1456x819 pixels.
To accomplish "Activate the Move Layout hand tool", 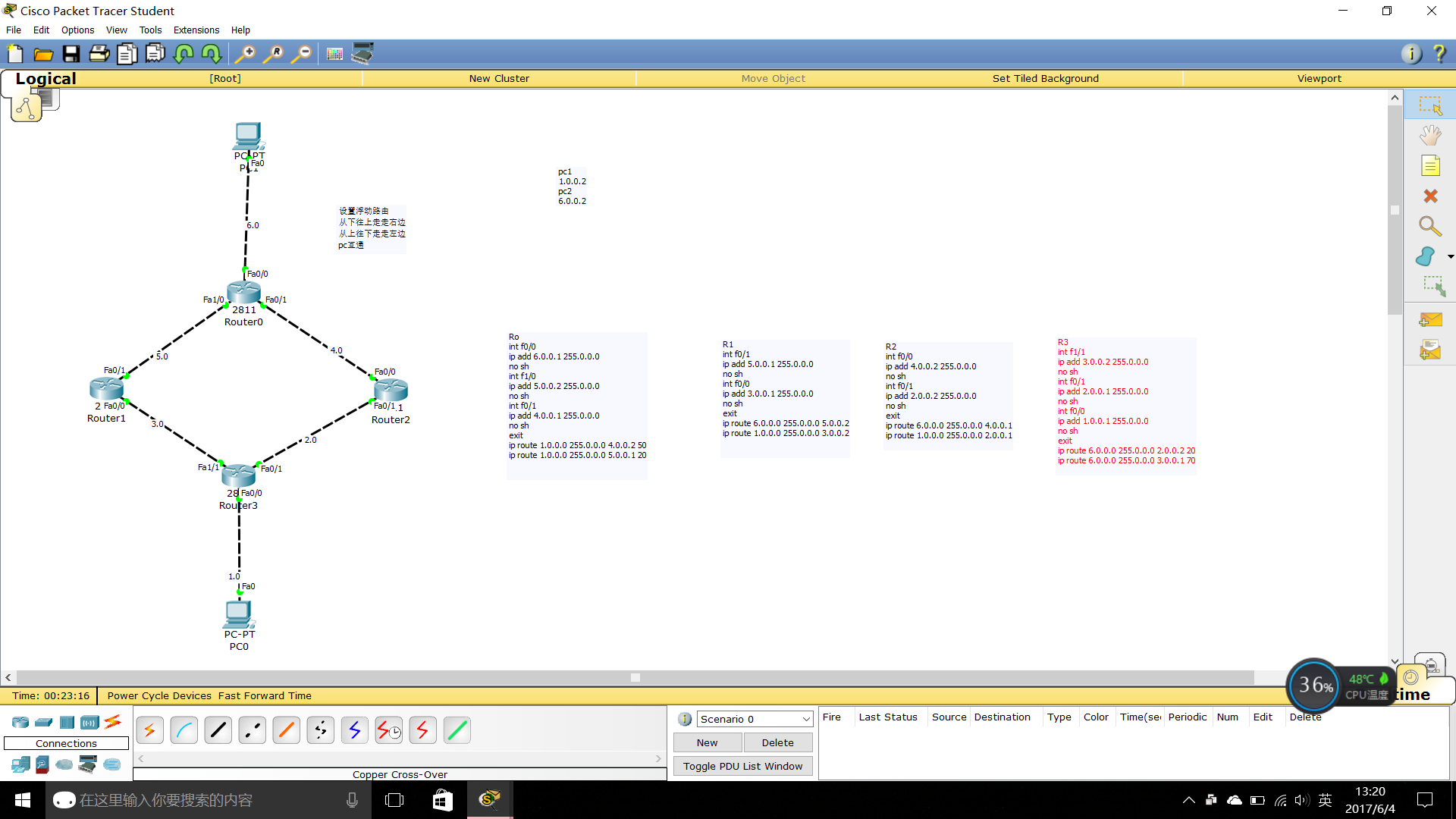I will tap(1430, 136).
